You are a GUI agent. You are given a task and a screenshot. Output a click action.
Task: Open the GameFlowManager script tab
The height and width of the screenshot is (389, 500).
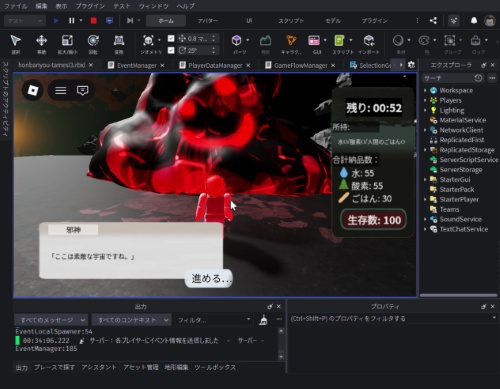pos(301,65)
